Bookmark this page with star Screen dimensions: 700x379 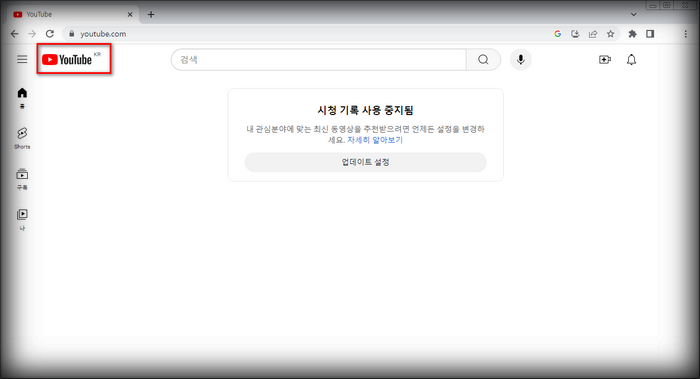(610, 34)
